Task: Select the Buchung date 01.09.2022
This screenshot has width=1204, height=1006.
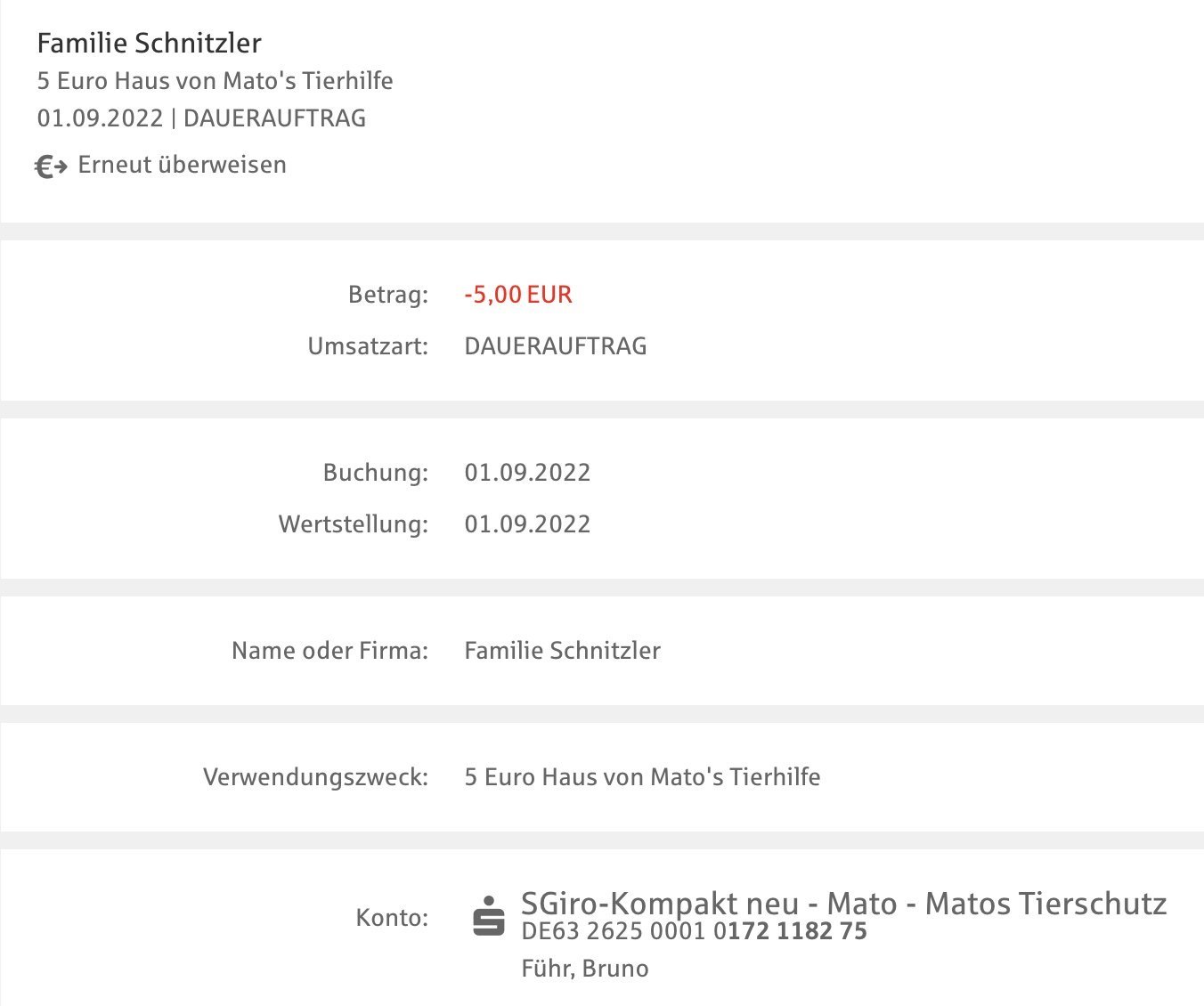Action: [x=527, y=472]
